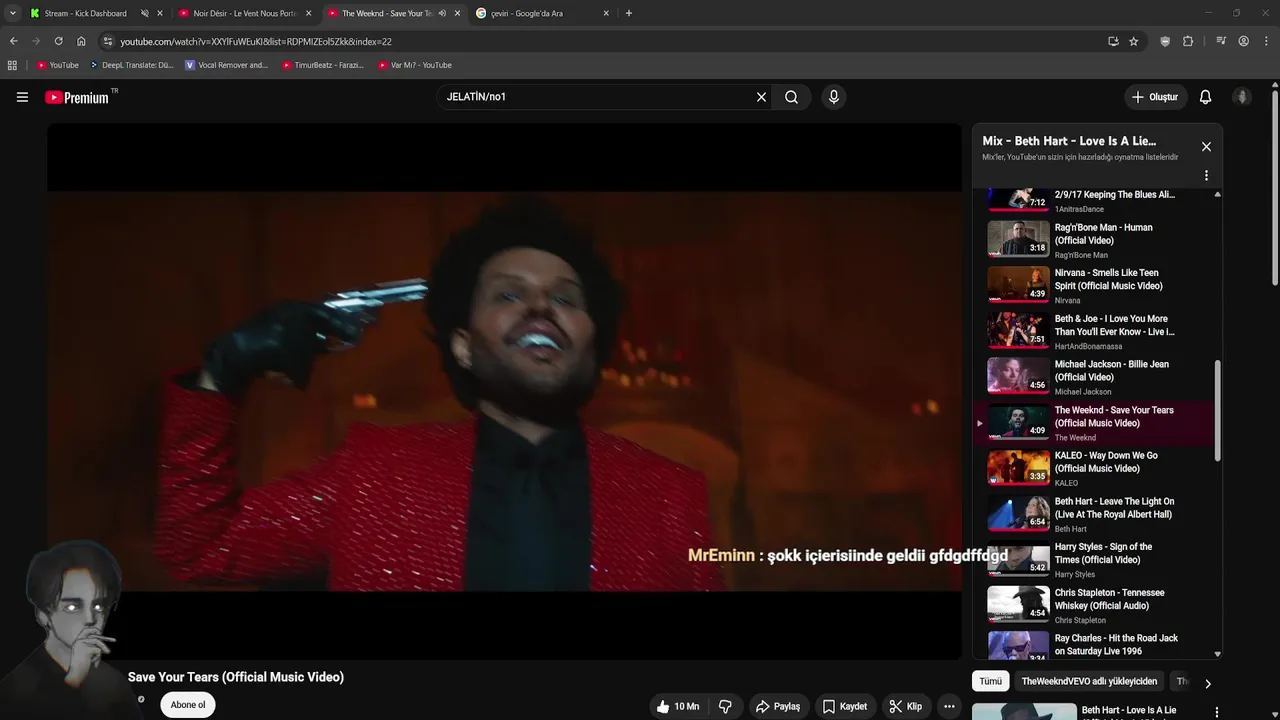Image resolution: width=1280 pixels, height=720 pixels.
Task: Open YouTube notifications bell
Action: pos(1205,97)
